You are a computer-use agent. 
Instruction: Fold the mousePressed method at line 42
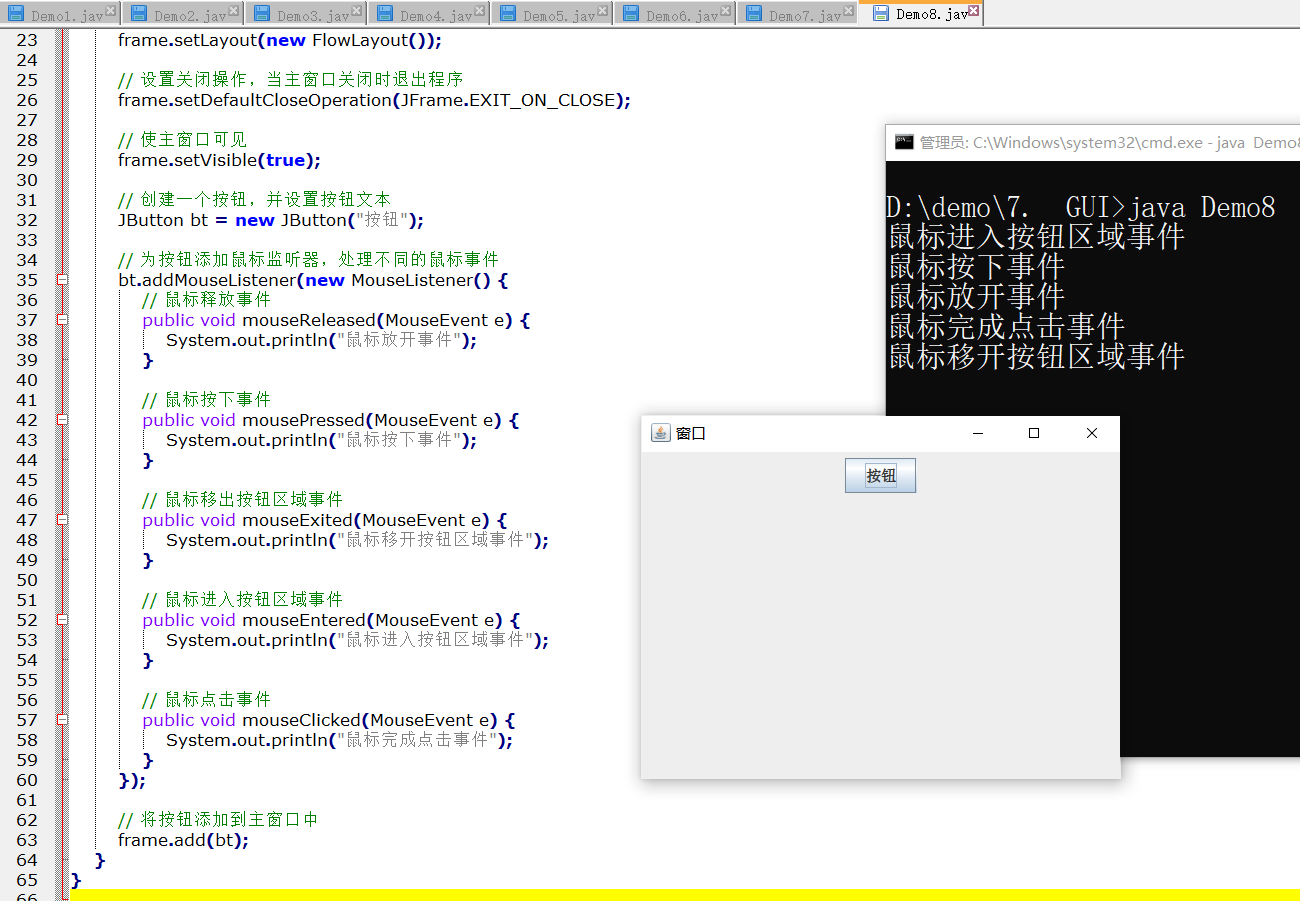pos(62,420)
